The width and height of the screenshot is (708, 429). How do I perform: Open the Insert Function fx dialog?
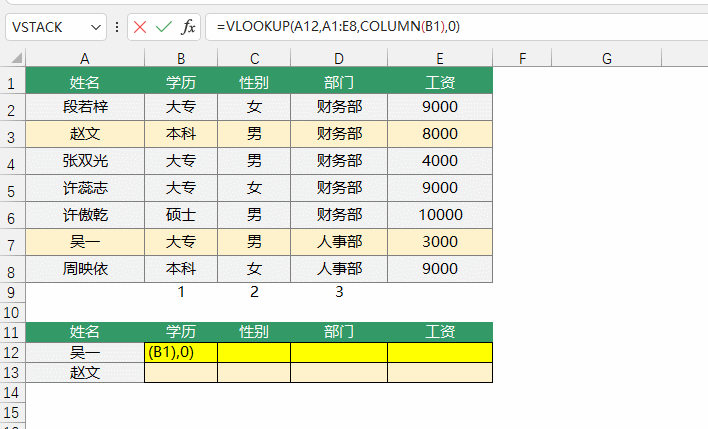point(188,27)
